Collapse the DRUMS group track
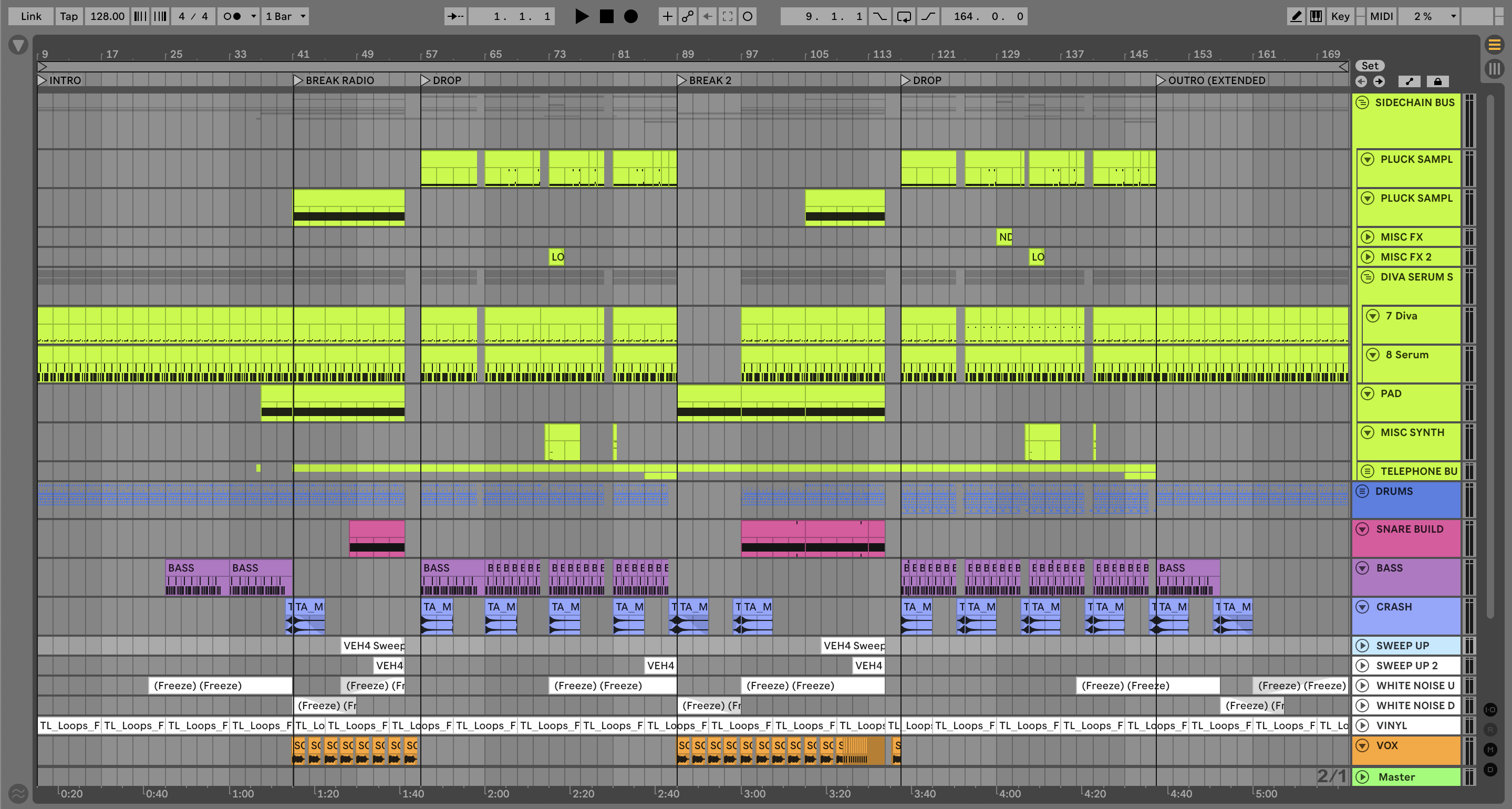 click(1362, 491)
